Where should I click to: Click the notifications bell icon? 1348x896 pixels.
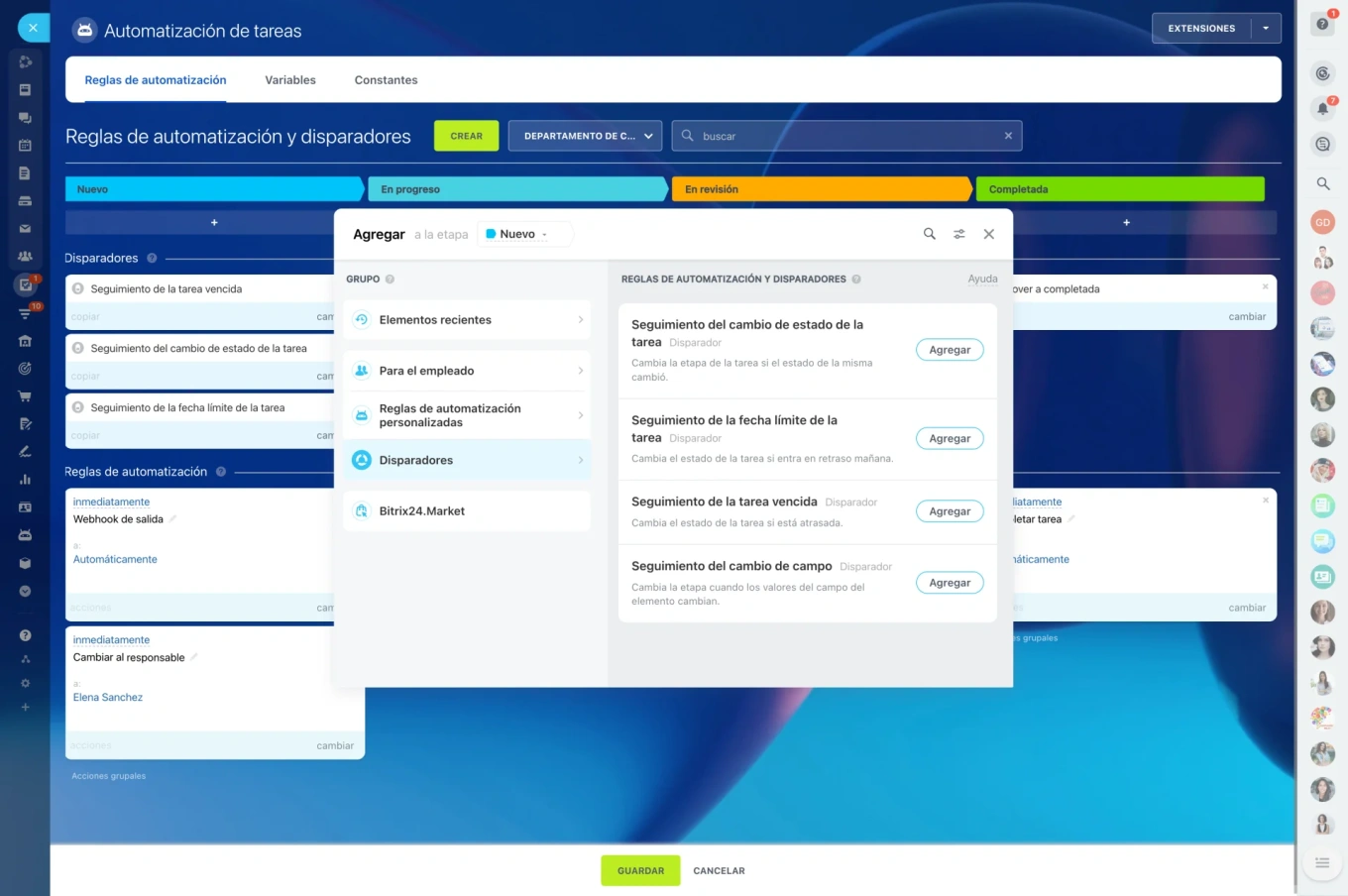[x=1322, y=108]
